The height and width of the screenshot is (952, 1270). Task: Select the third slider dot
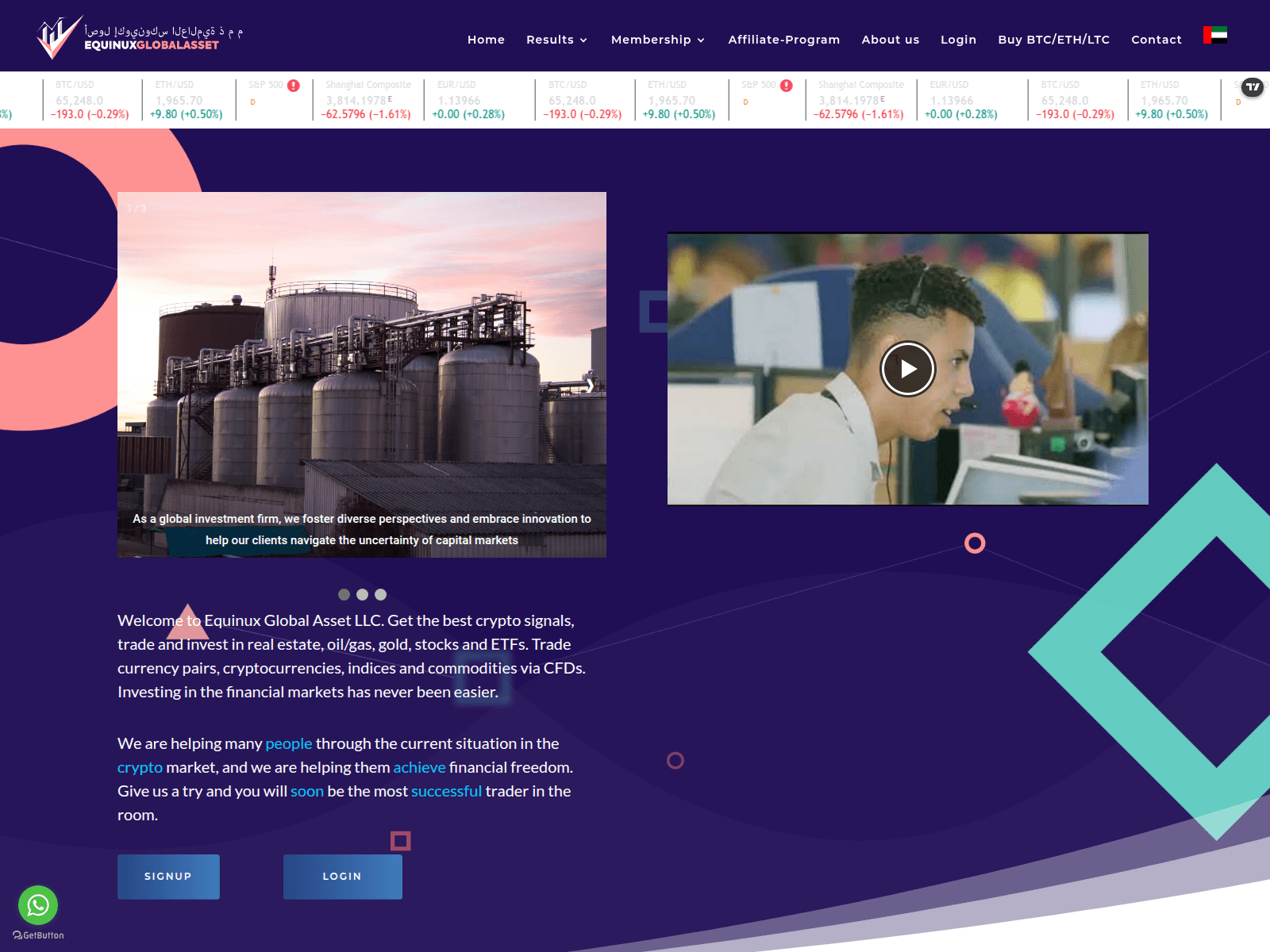click(380, 594)
